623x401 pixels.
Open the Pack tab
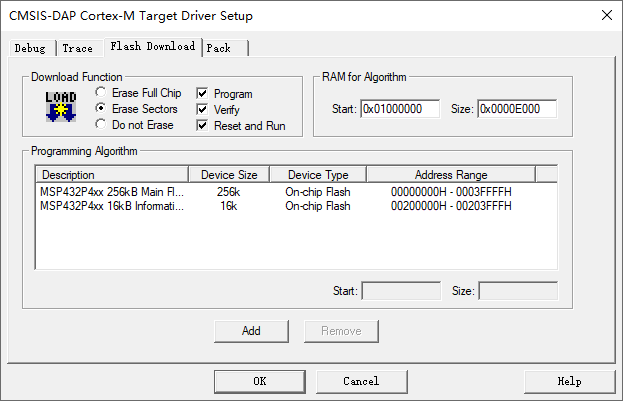[224, 48]
